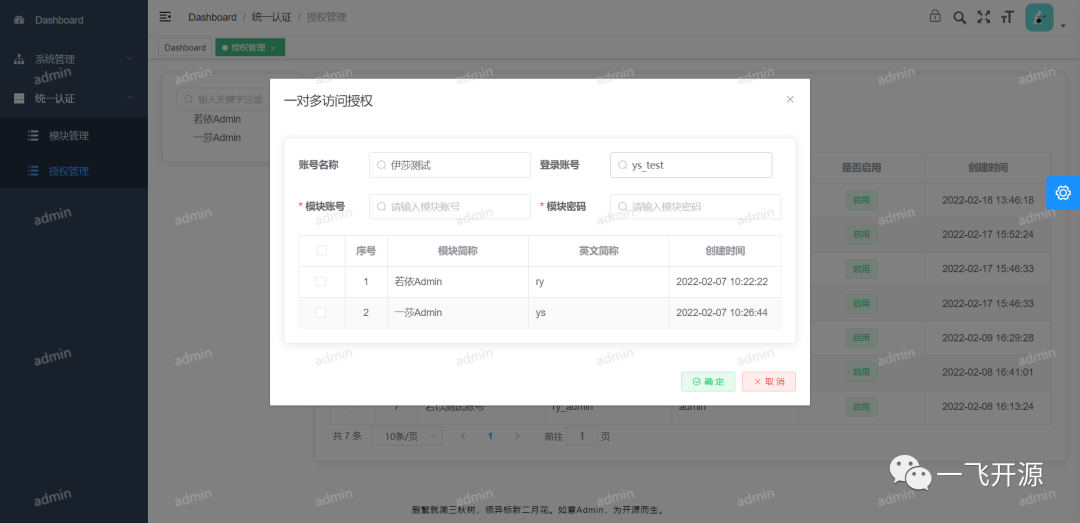Select 一莎Admin in the left tree
The height and width of the screenshot is (523, 1080).
217,138
